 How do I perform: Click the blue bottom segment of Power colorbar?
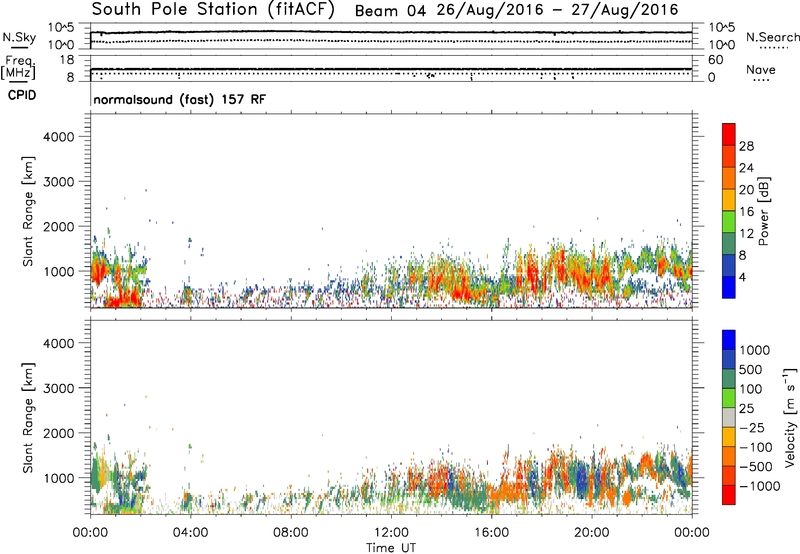click(729, 287)
